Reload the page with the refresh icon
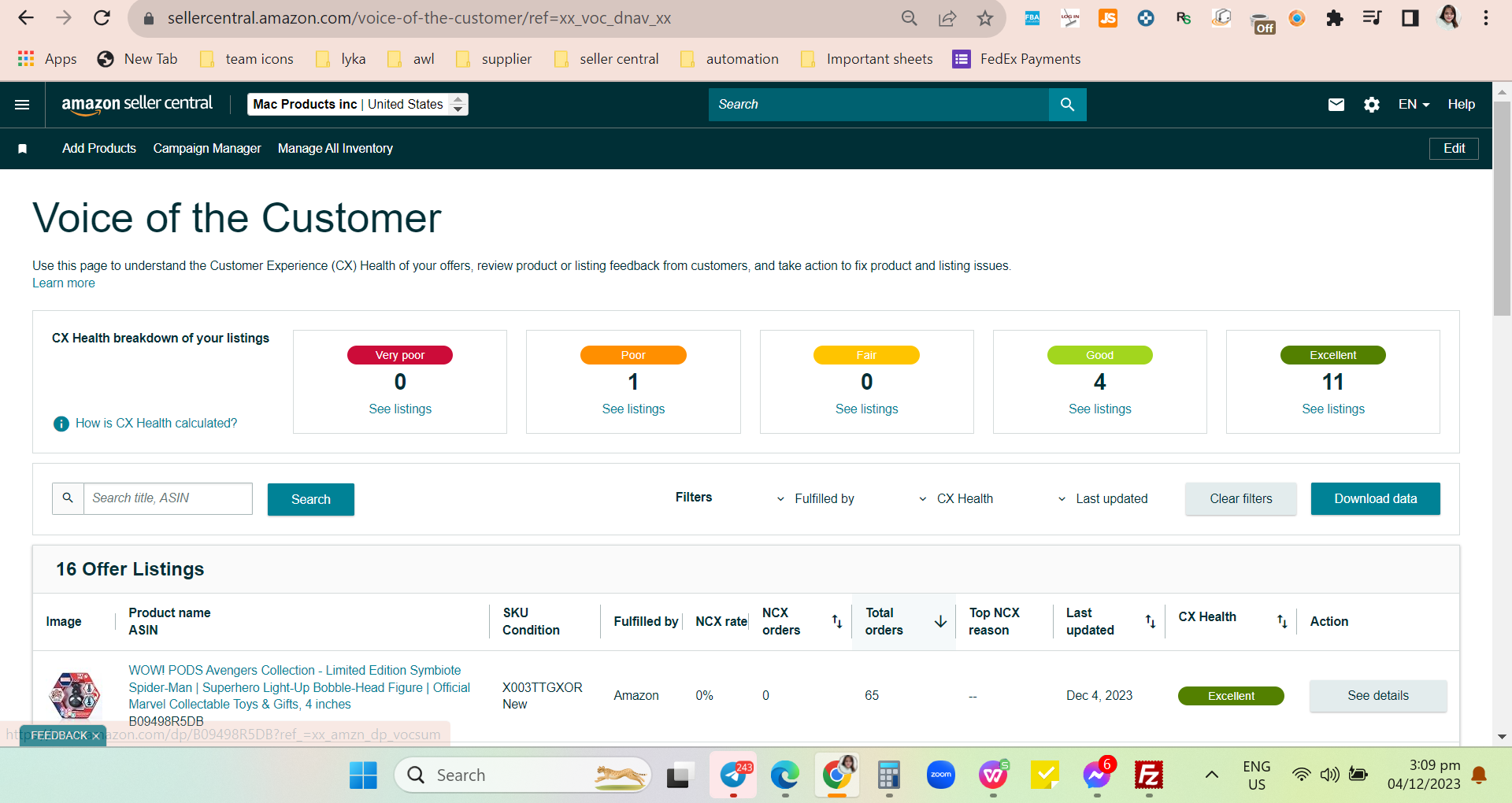 (x=102, y=18)
